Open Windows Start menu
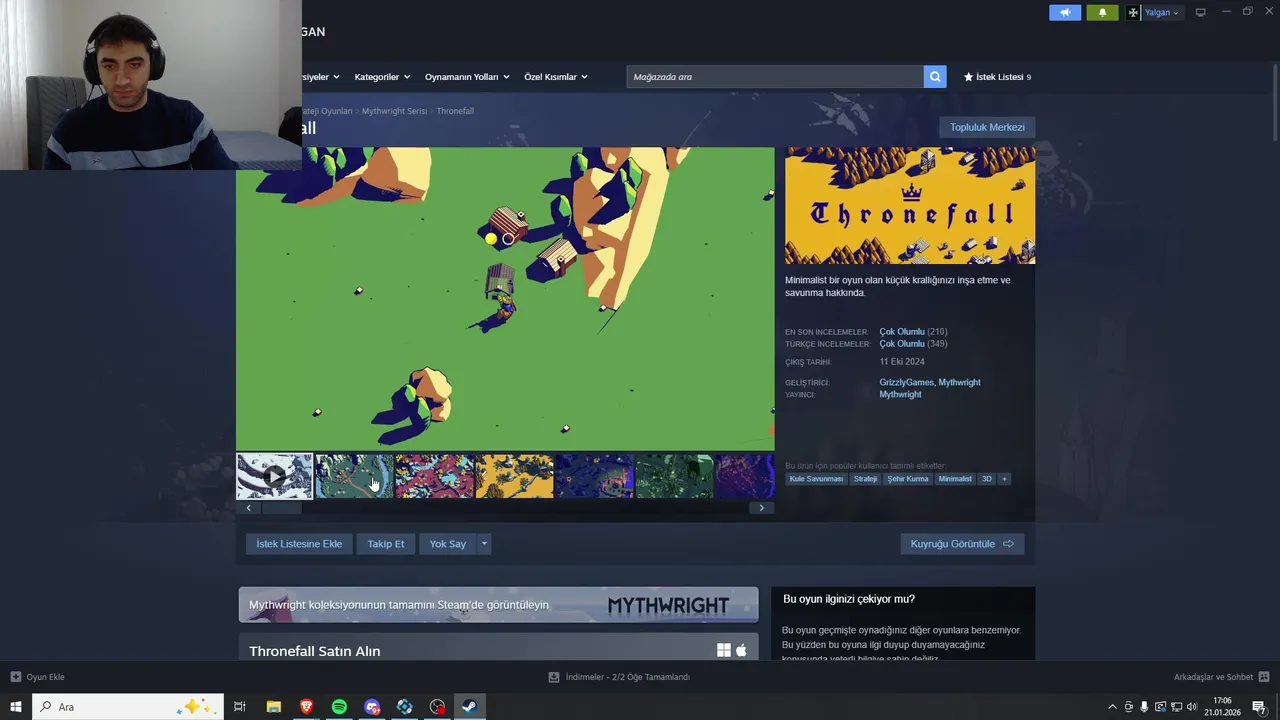The height and width of the screenshot is (720, 1280). pyautogui.click(x=15, y=707)
